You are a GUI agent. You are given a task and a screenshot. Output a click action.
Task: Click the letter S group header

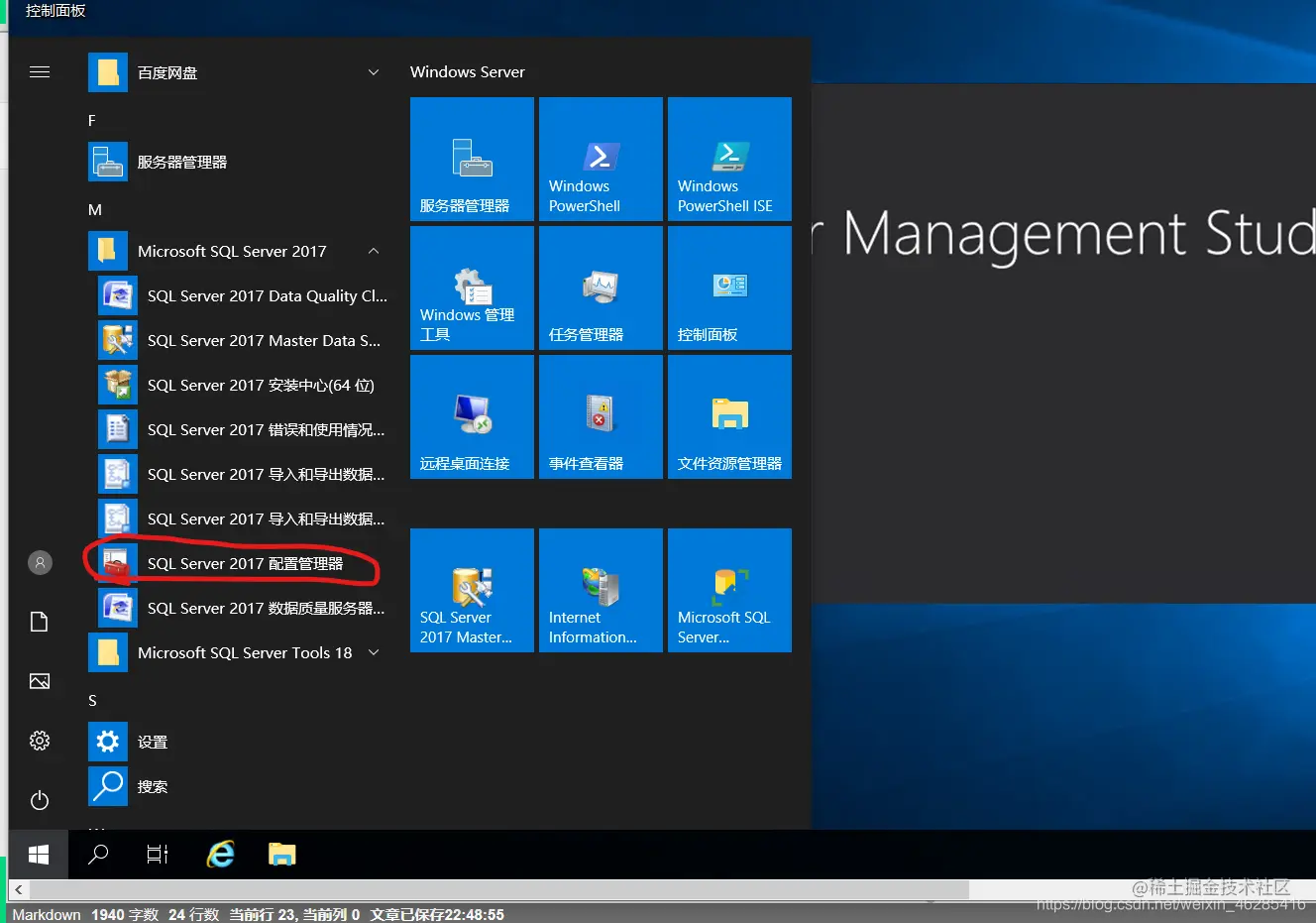tap(92, 700)
